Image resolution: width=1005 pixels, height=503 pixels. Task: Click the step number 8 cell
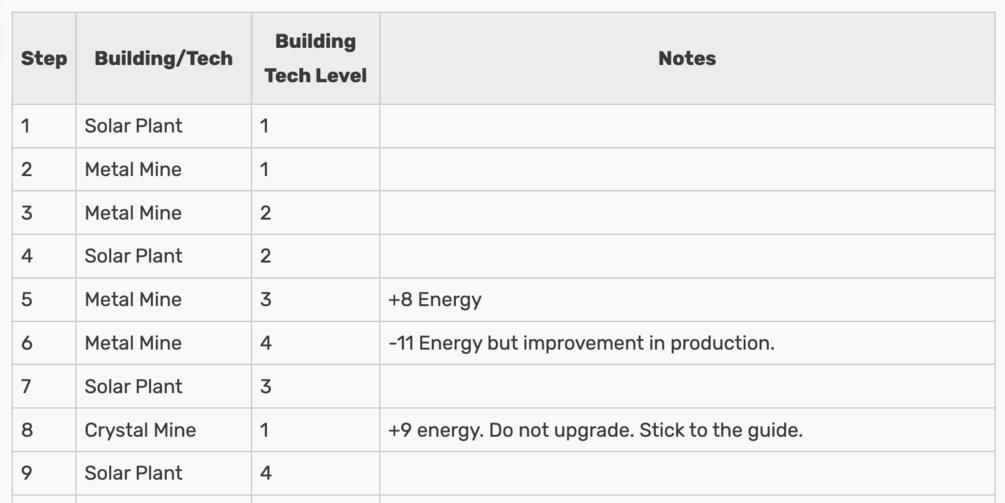(x=27, y=430)
